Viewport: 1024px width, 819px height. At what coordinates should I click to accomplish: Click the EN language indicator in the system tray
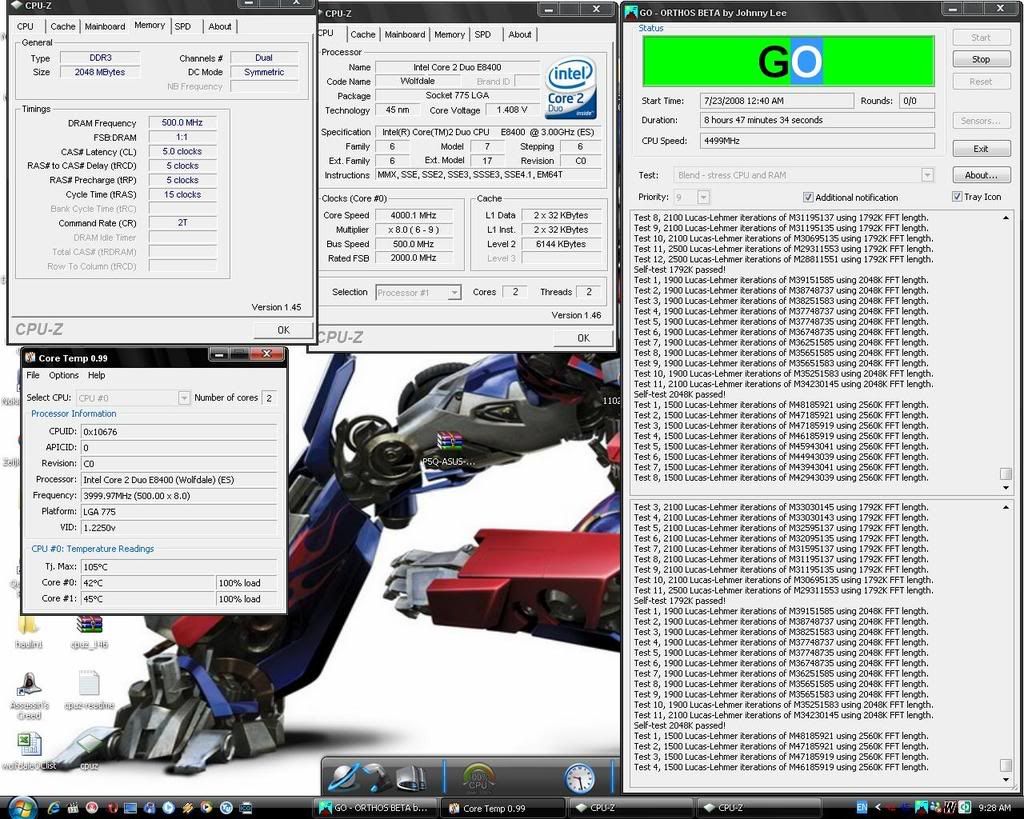pos(861,808)
